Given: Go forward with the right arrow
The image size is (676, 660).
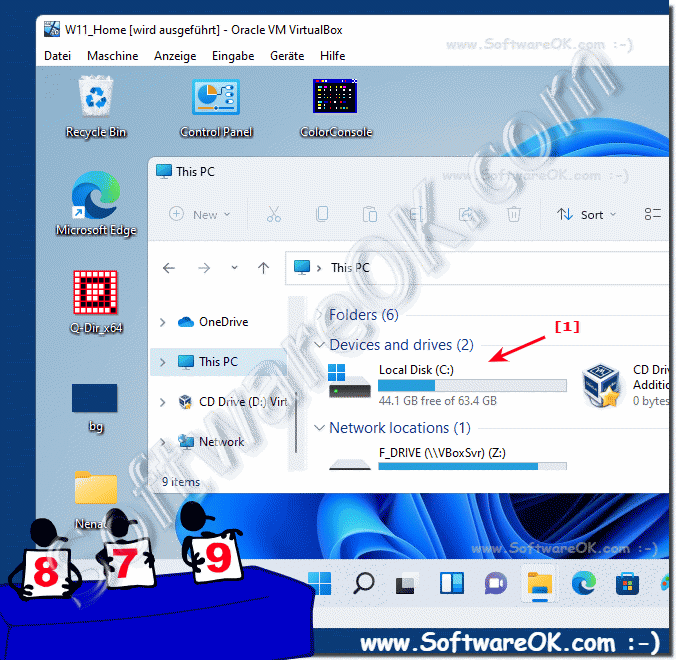Looking at the screenshot, I should [203, 268].
